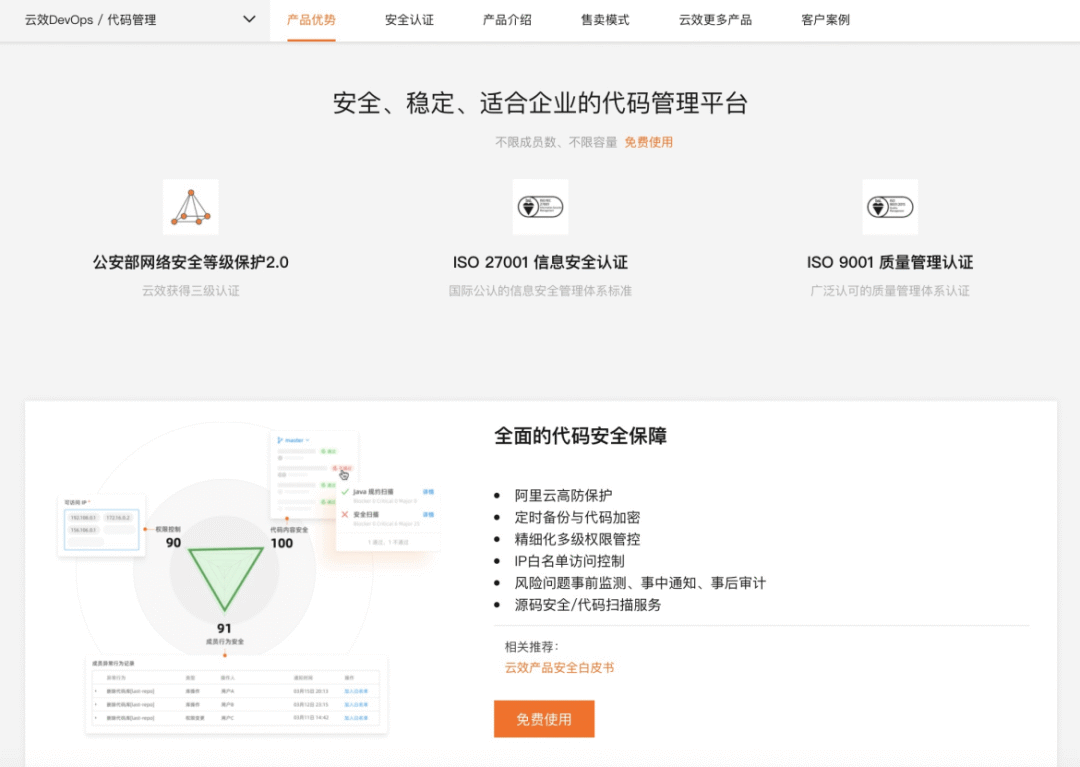Select the ISO 27001 信息安全认证 heading
Image resolution: width=1080 pixels, height=767 pixels.
pos(540,262)
